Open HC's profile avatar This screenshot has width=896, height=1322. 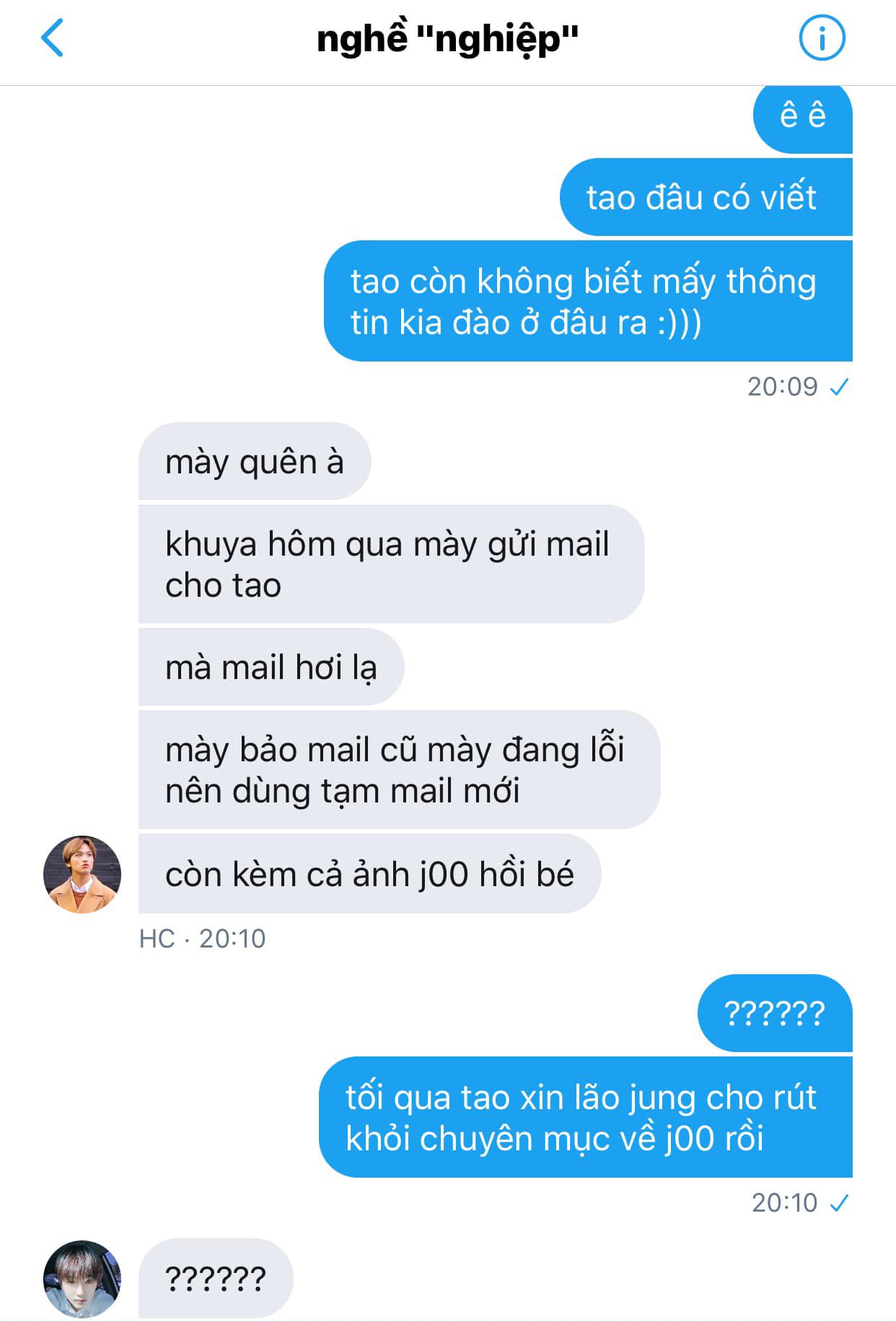click(x=82, y=875)
